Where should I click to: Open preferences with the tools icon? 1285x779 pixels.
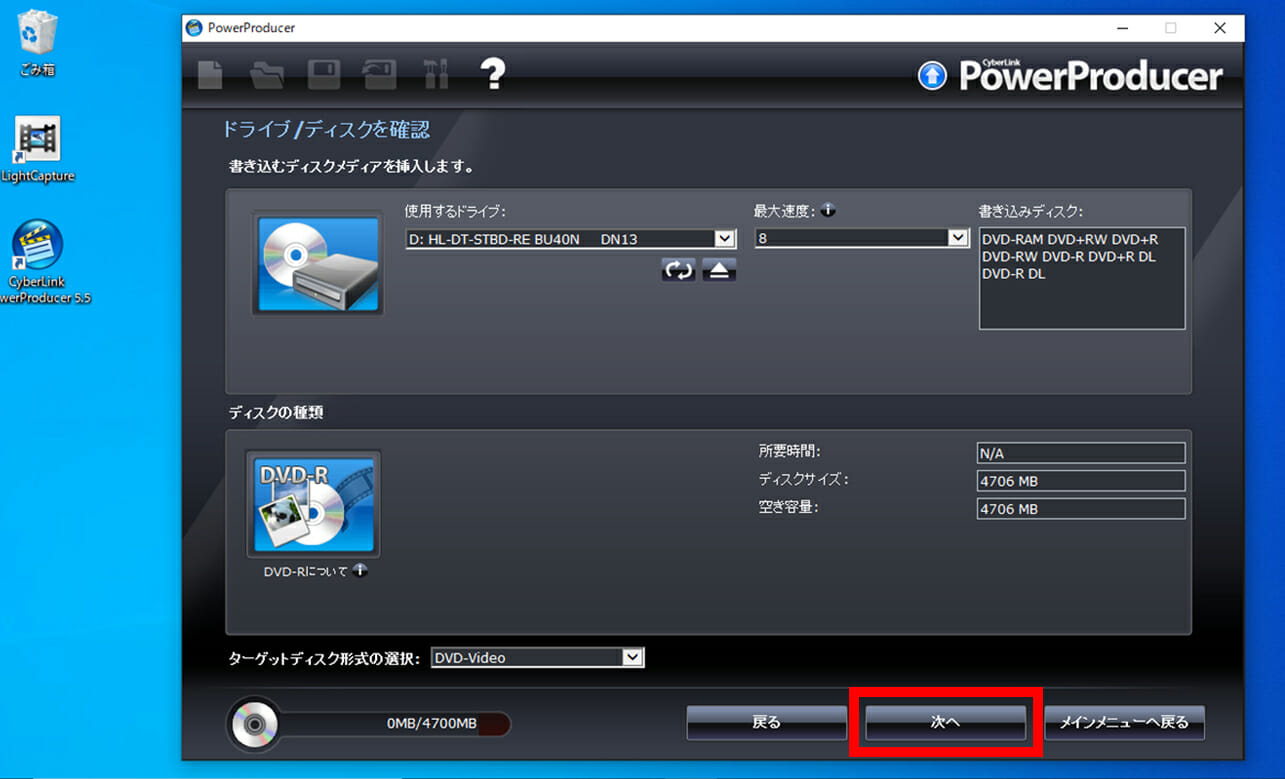coord(436,74)
